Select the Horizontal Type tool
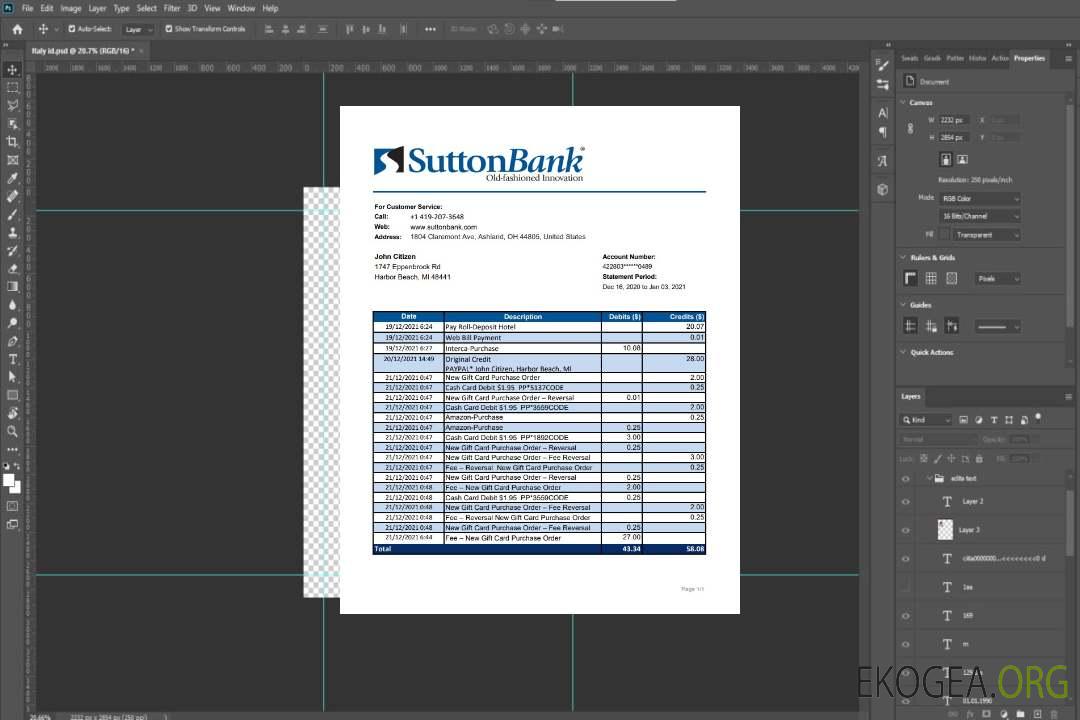Viewport: 1080px width, 720px height. tap(12, 359)
